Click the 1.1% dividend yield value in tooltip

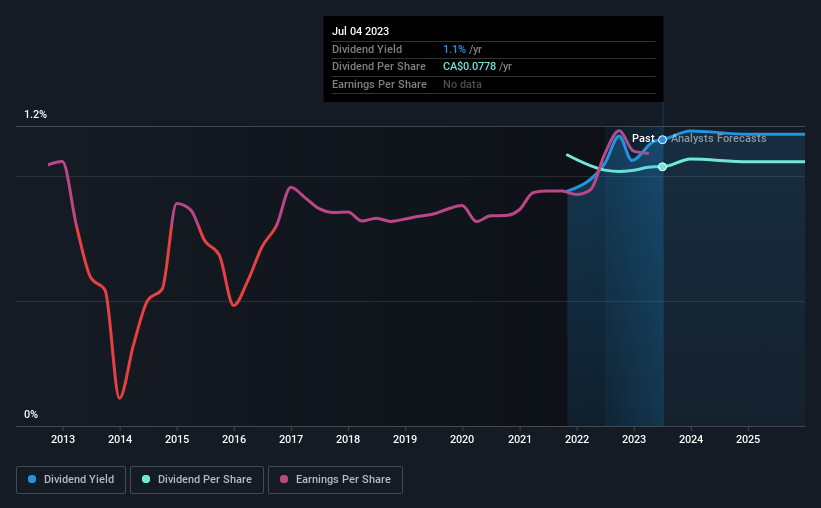[454, 49]
